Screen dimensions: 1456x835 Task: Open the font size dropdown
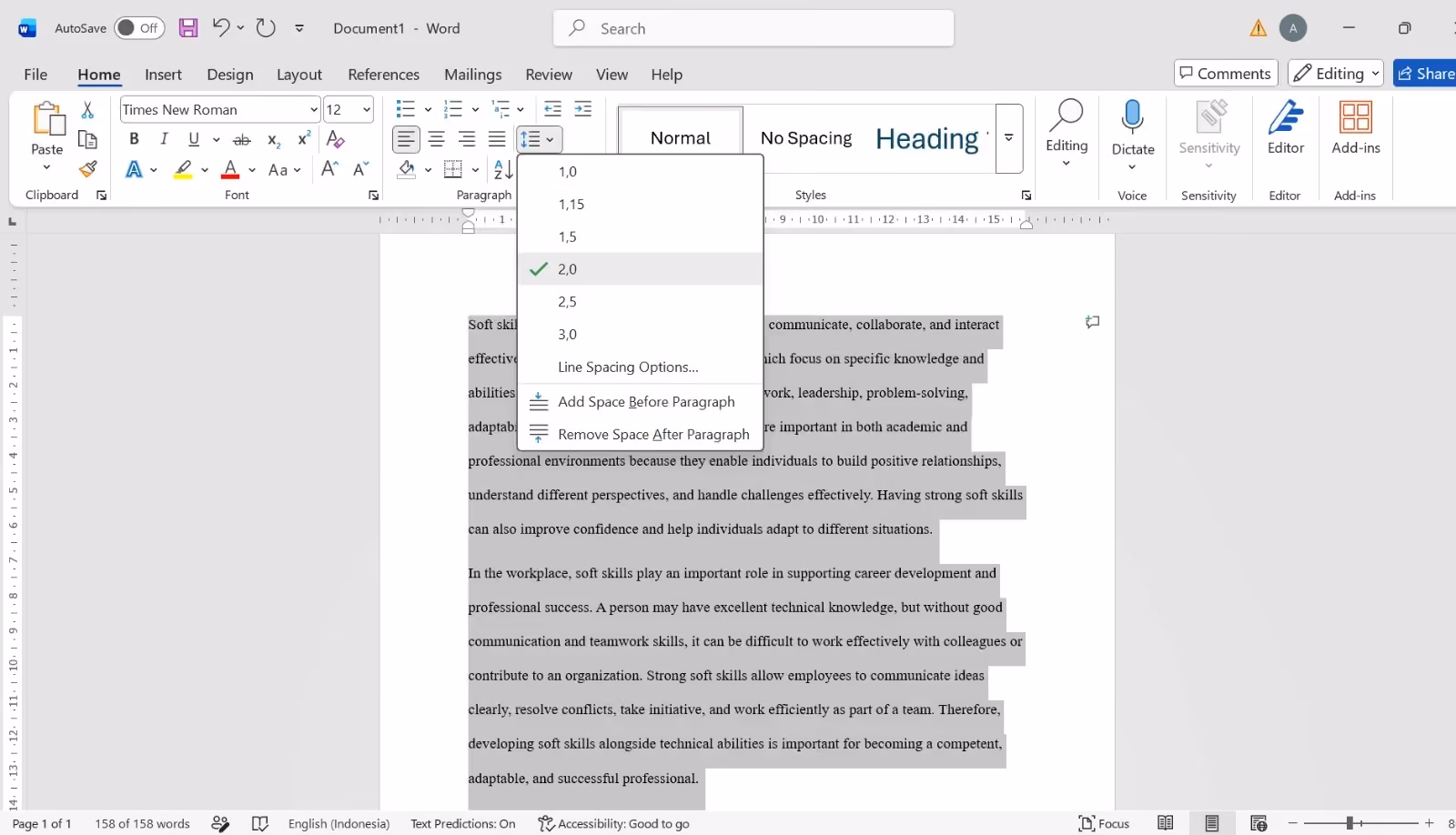click(367, 110)
